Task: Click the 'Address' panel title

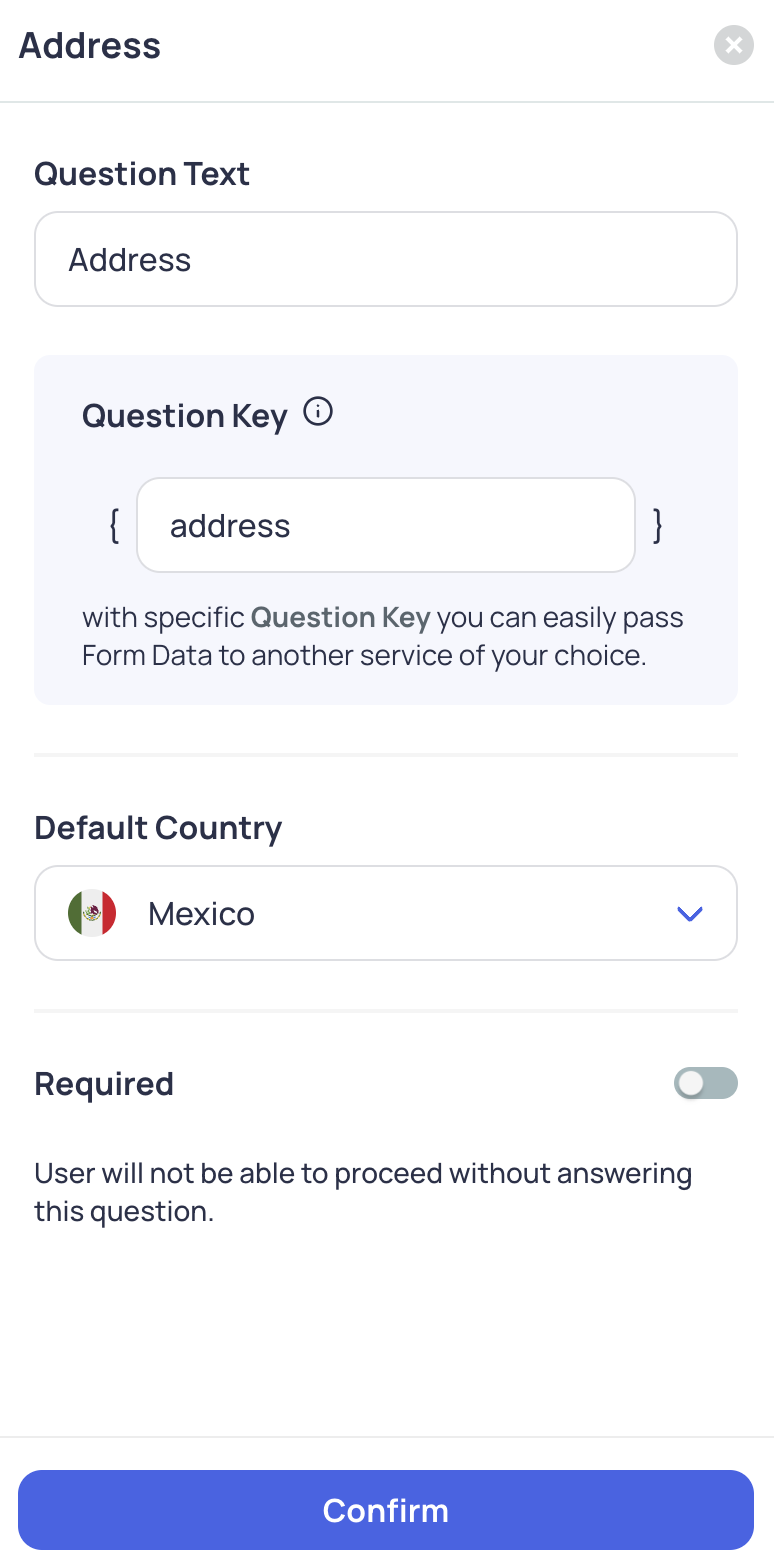Action: 90,46
